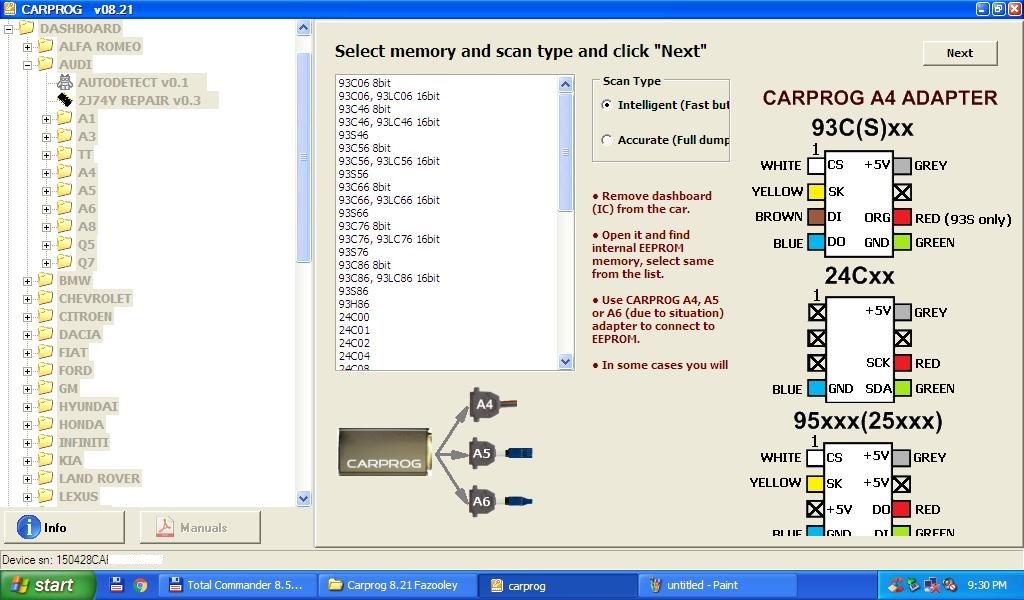Open the Info button
1024x600 pixels.
tap(64, 527)
